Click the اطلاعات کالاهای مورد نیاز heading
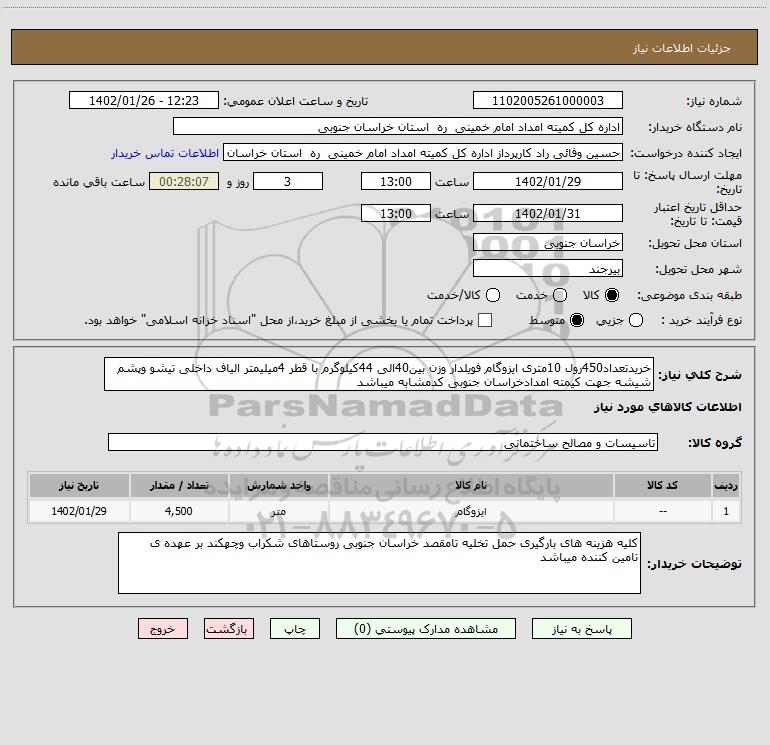 (668, 407)
